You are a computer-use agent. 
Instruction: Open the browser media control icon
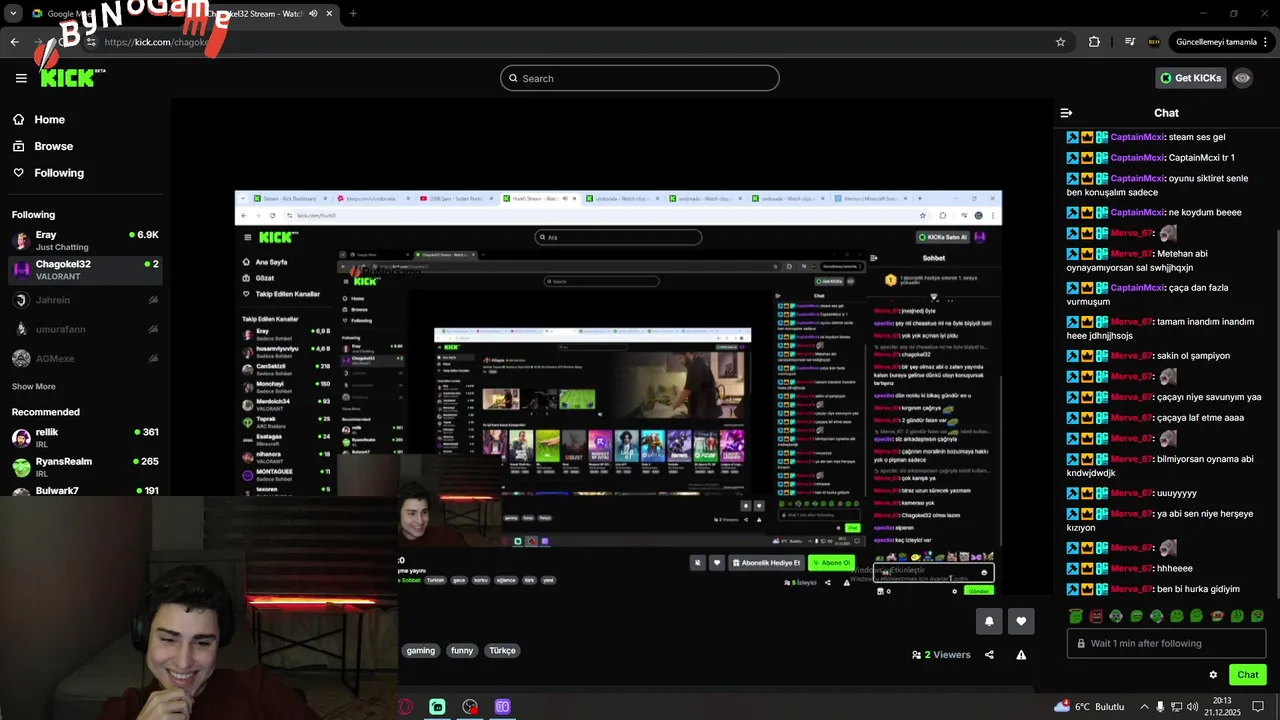pos(1130,42)
